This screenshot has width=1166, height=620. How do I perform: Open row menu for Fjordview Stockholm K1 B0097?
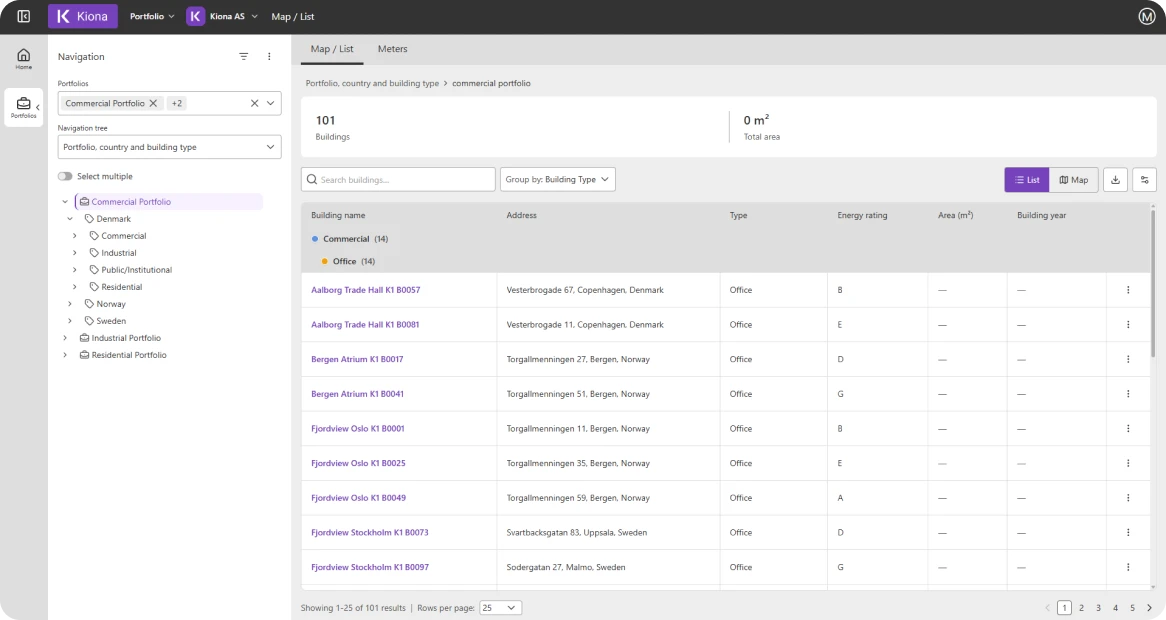[x=1128, y=567]
